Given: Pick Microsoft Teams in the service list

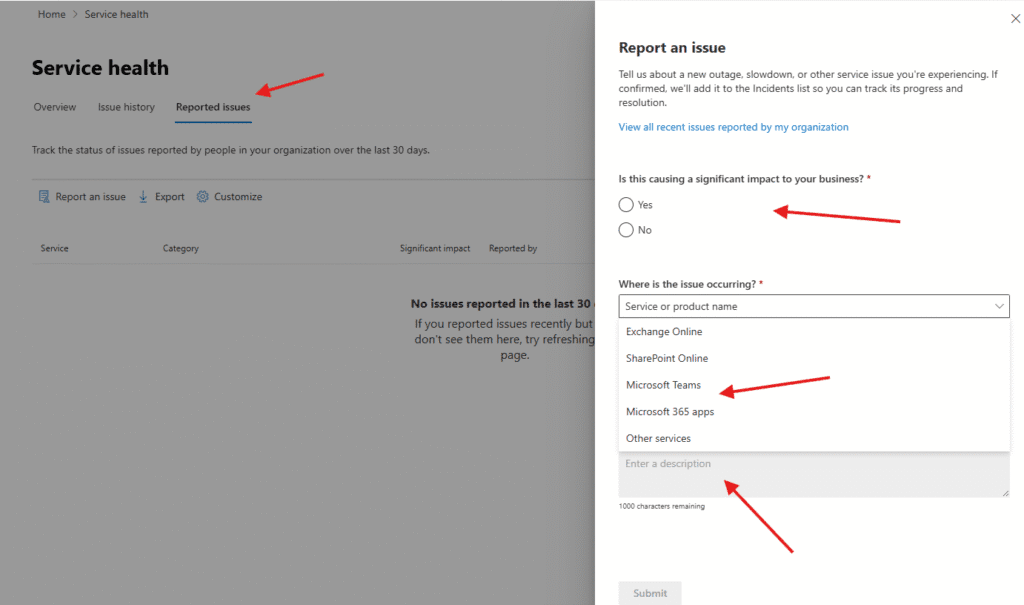Looking at the screenshot, I should click(x=663, y=385).
